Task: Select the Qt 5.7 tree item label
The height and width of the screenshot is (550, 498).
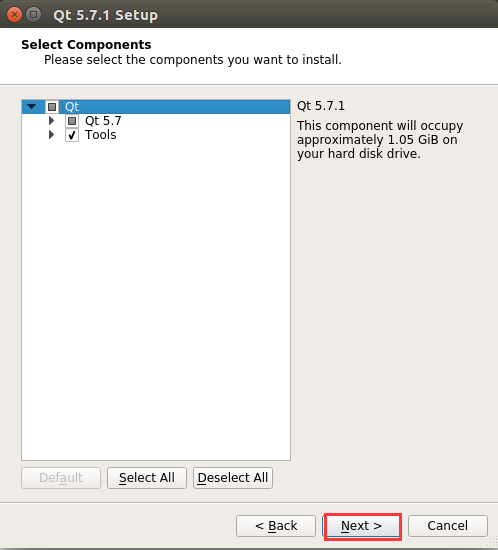Action: tap(103, 121)
